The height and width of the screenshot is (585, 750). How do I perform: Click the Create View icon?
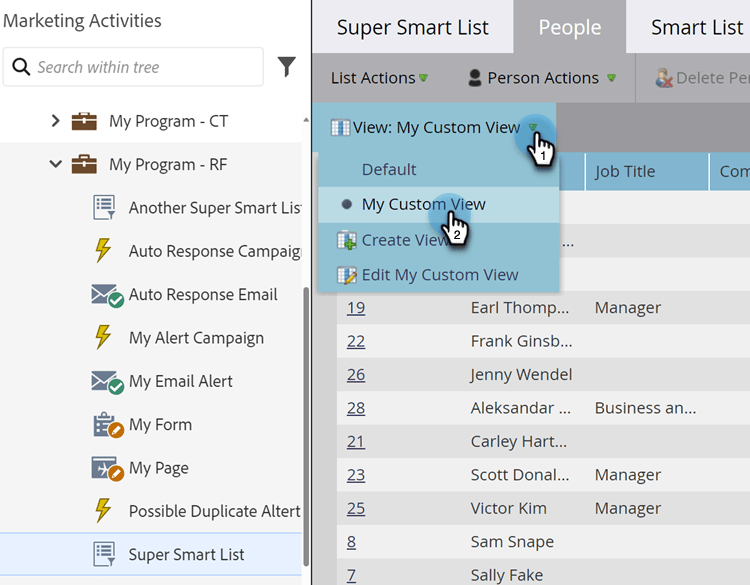coord(346,240)
